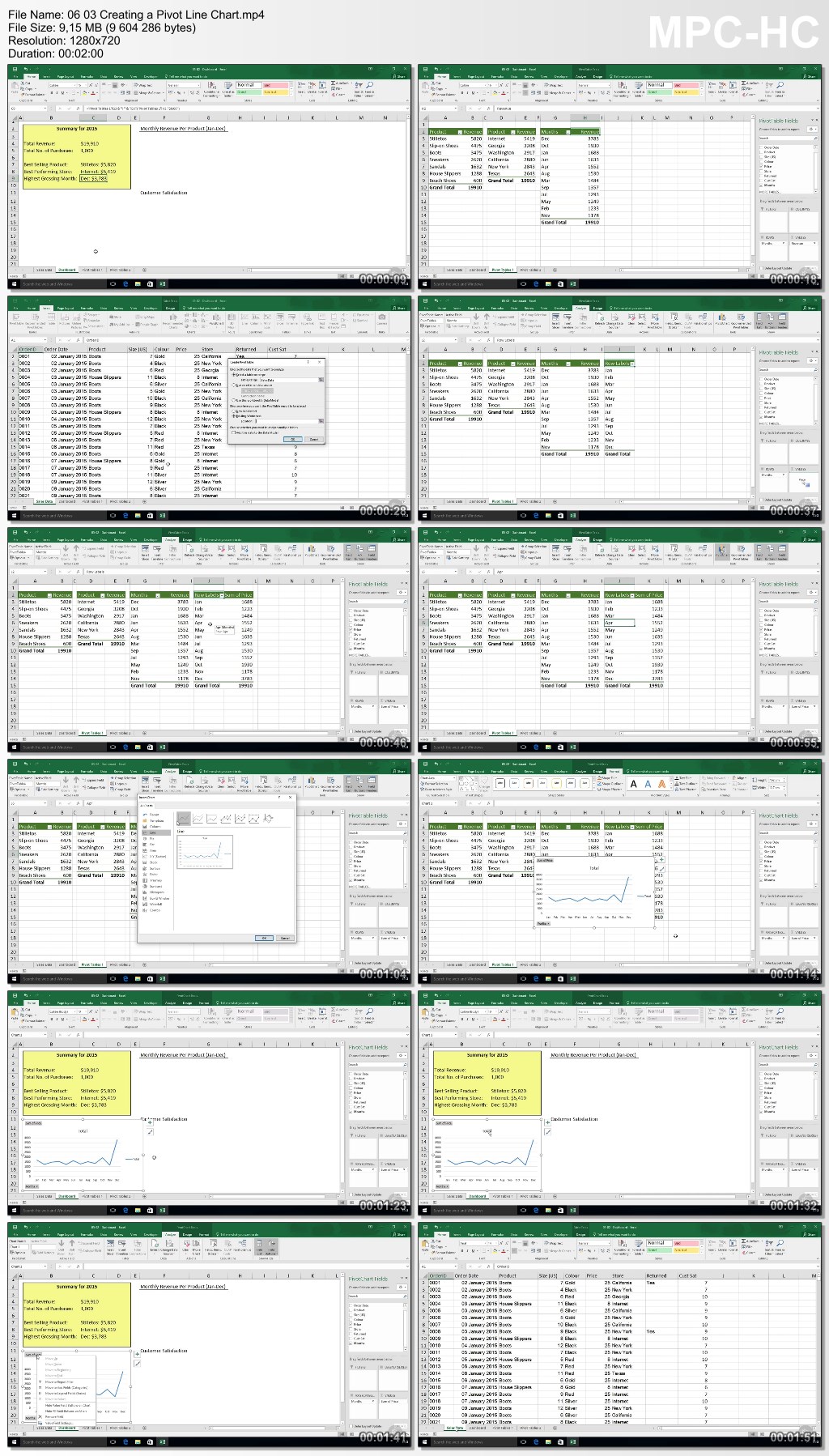Switch to Sales Data sheet tab, 00:01:51 frame

pos(455,1428)
